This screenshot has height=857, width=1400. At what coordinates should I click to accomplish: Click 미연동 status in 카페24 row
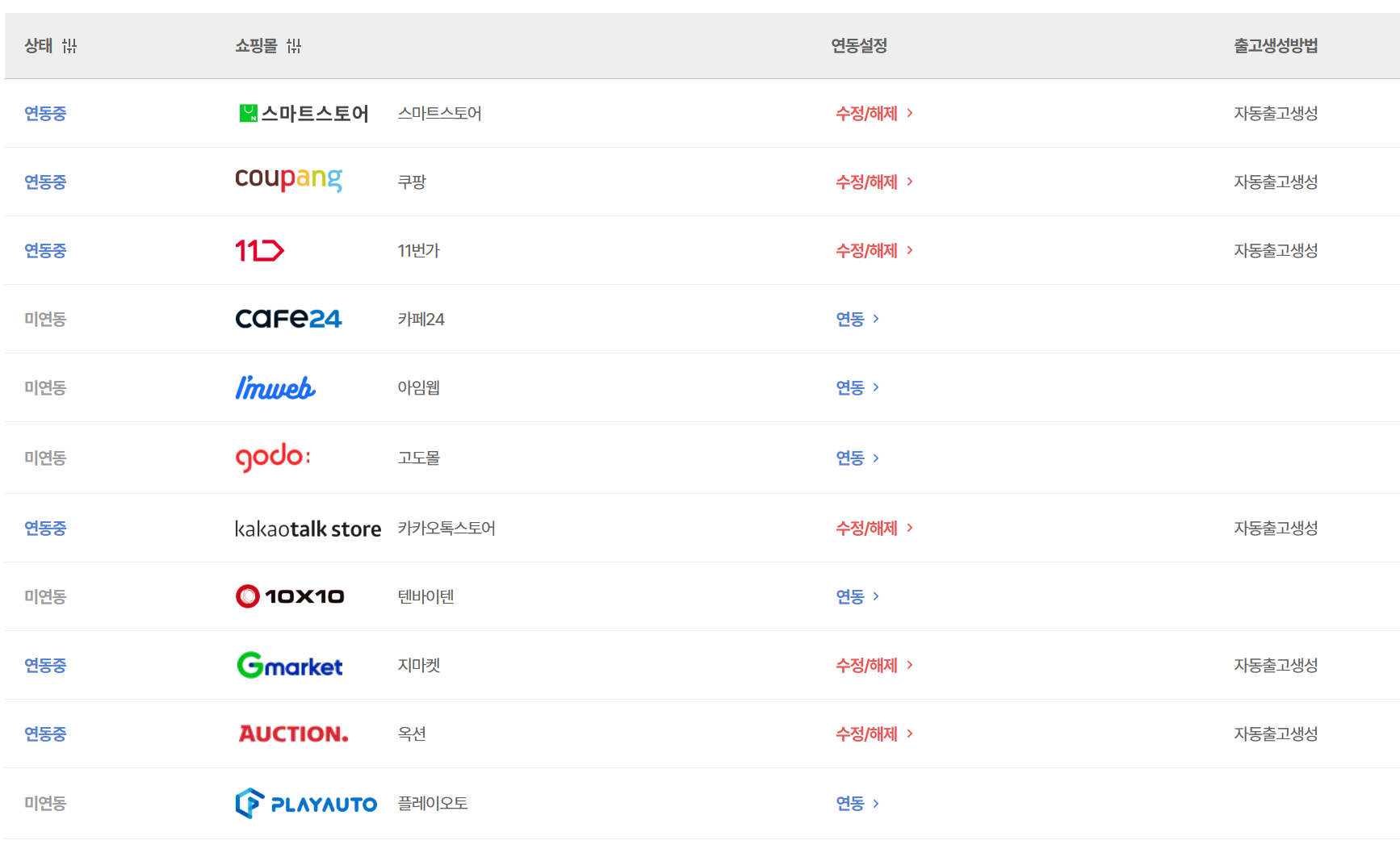[45, 320]
